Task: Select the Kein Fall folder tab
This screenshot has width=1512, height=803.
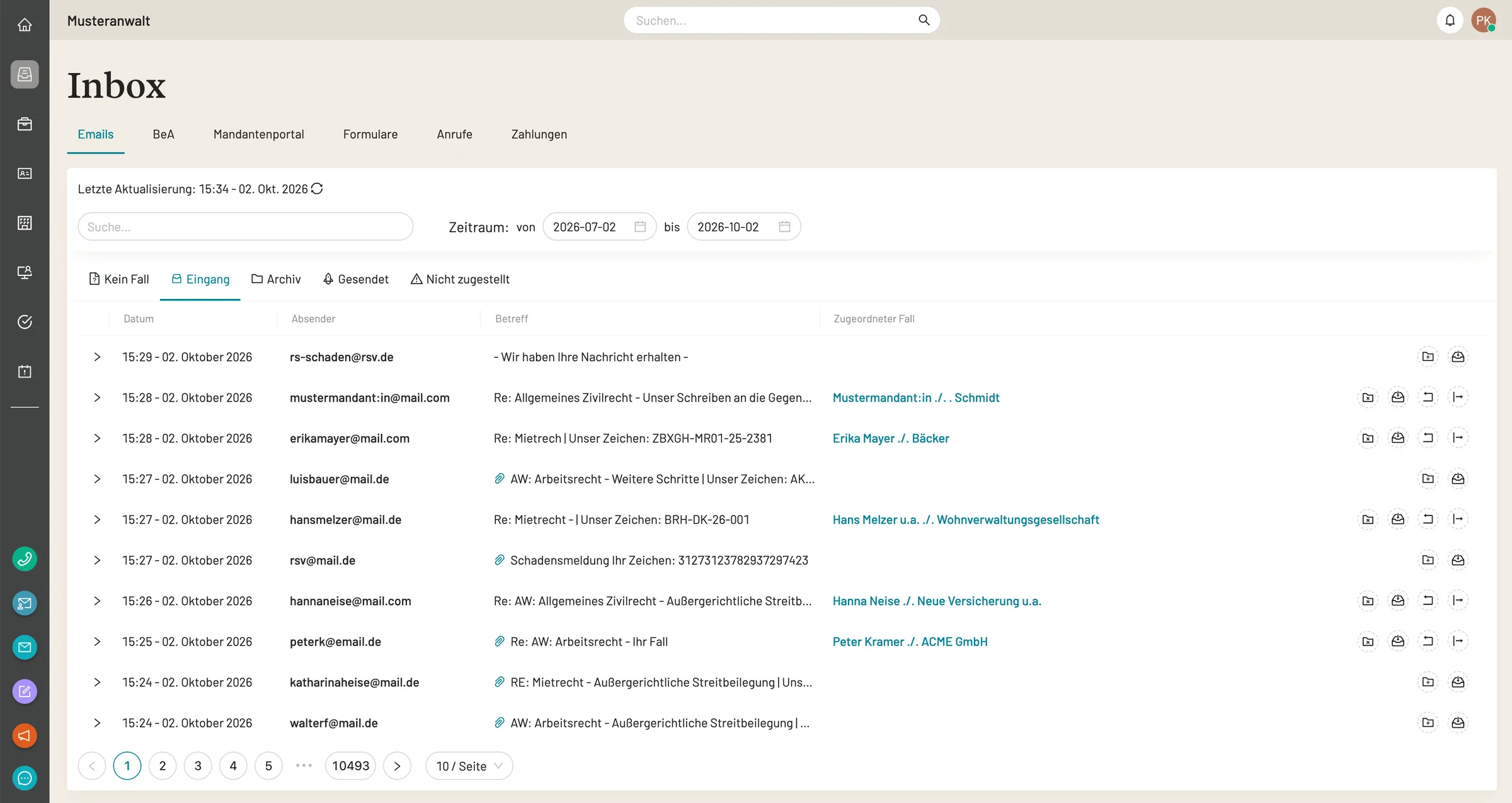Action: click(119, 279)
